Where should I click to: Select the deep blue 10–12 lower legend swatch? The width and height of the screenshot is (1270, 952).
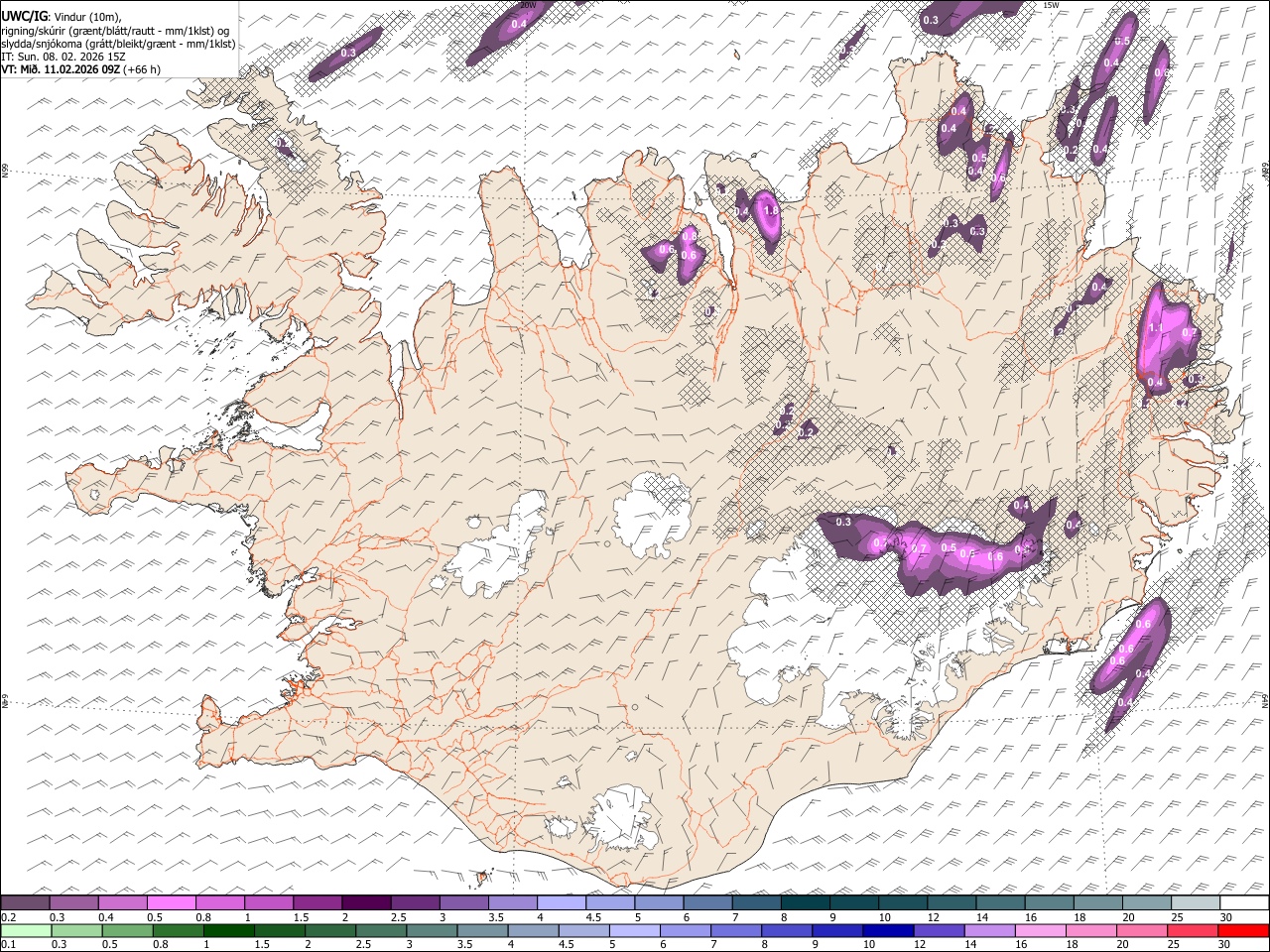(x=888, y=930)
